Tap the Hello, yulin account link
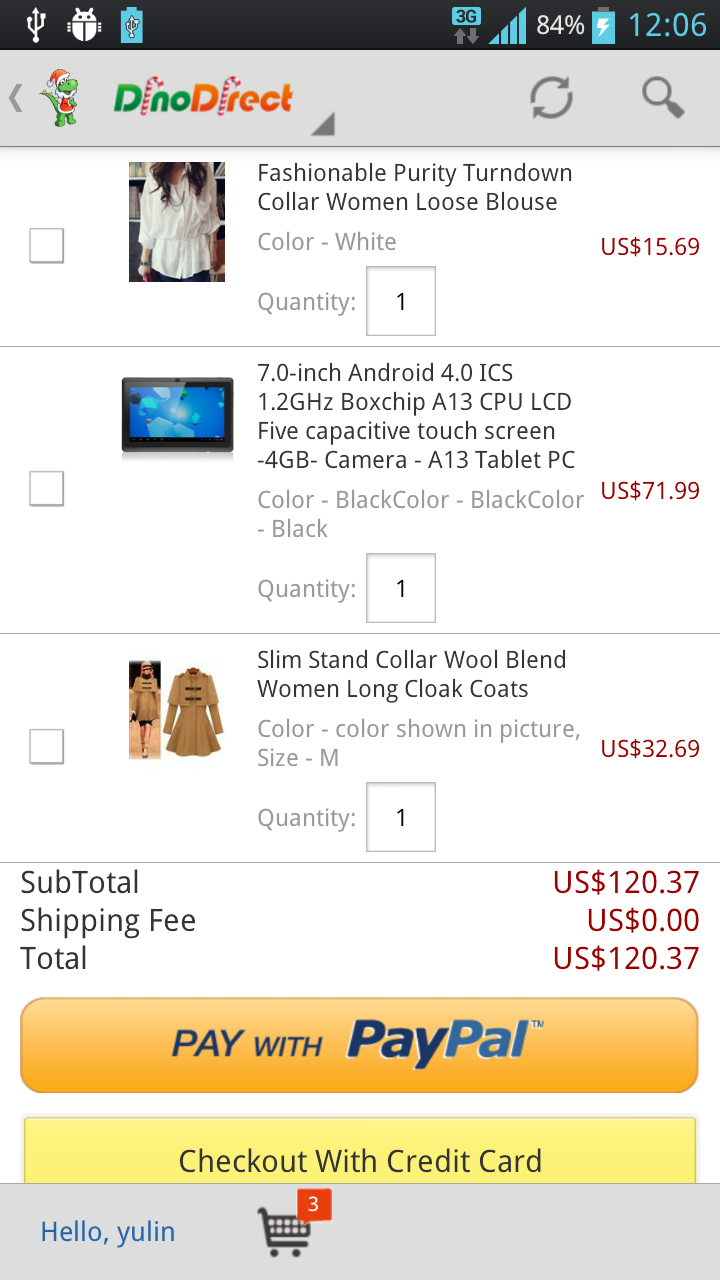 [x=108, y=1232]
